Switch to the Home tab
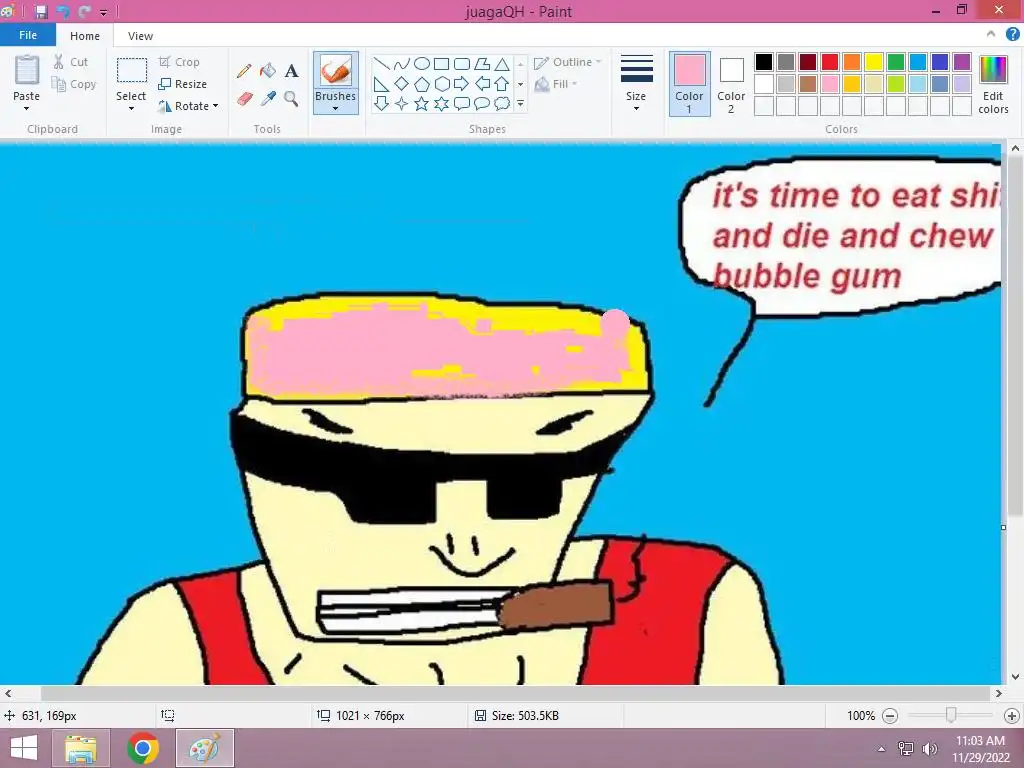 [x=85, y=36]
